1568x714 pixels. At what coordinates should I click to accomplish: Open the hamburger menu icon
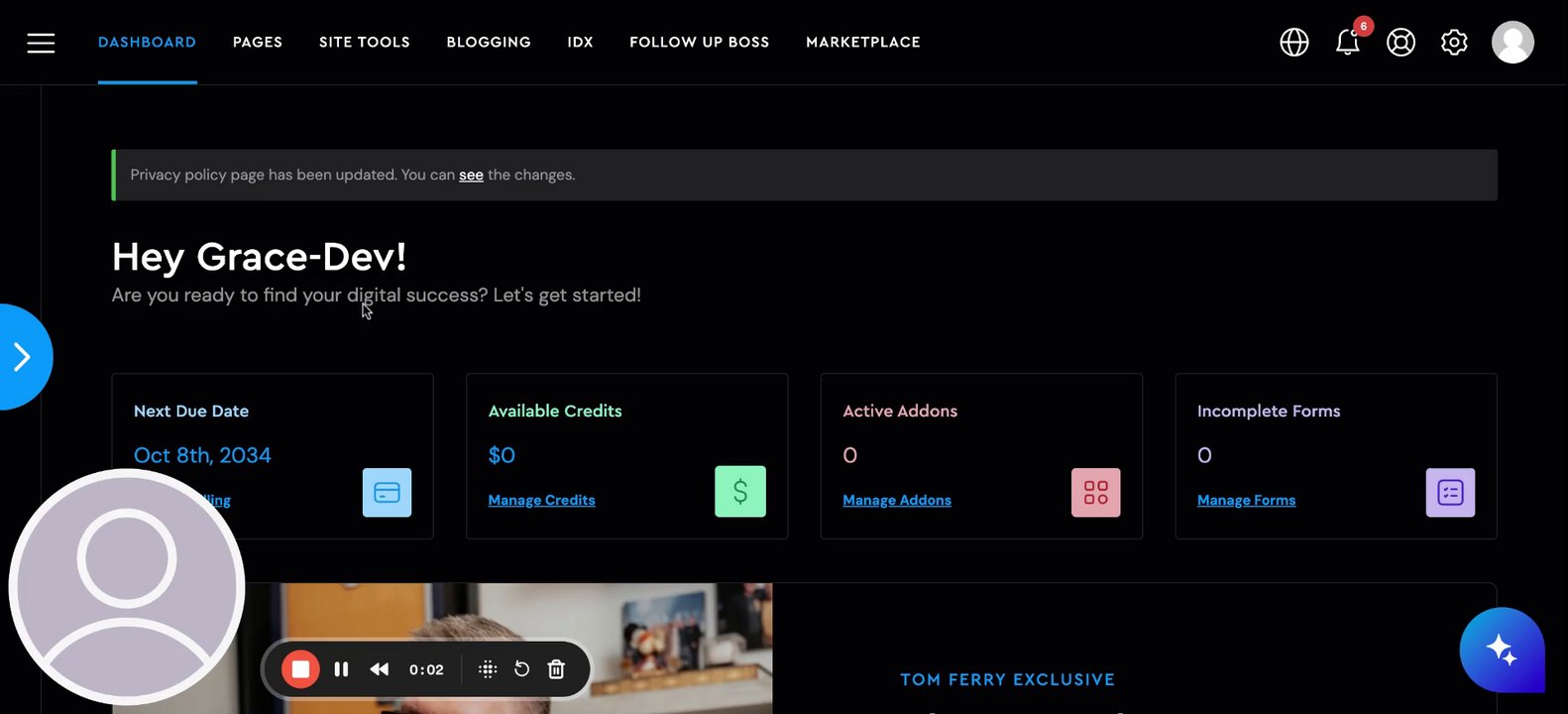click(x=41, y=43)
